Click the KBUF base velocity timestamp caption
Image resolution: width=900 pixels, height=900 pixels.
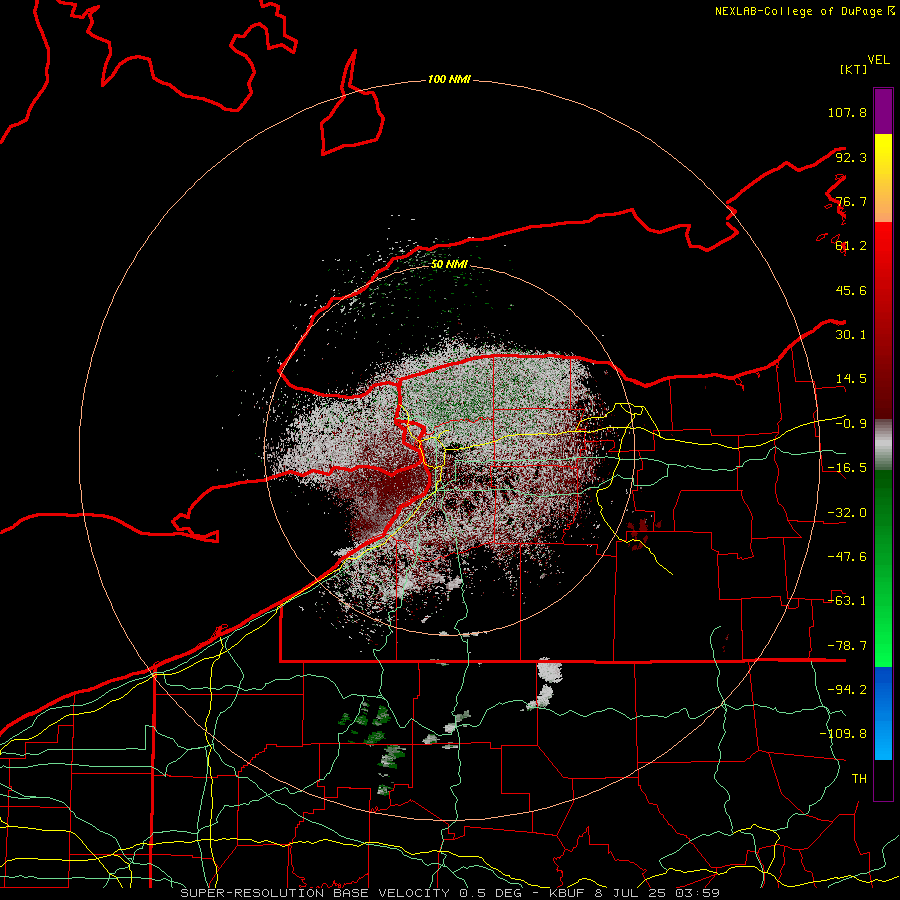[450, 893]
